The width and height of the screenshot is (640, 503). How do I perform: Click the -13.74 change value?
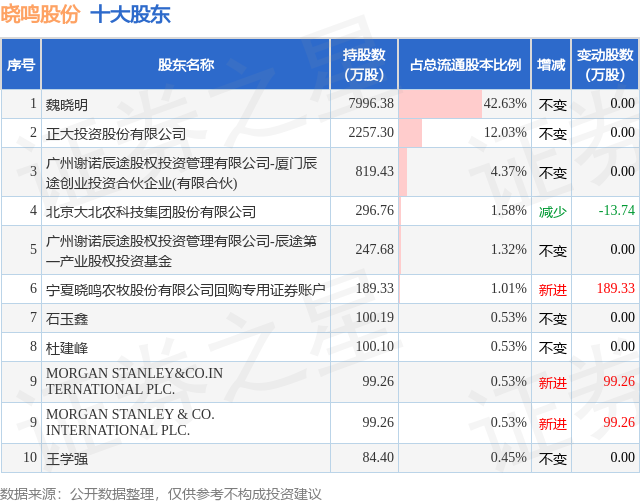(x=616, y=210)
